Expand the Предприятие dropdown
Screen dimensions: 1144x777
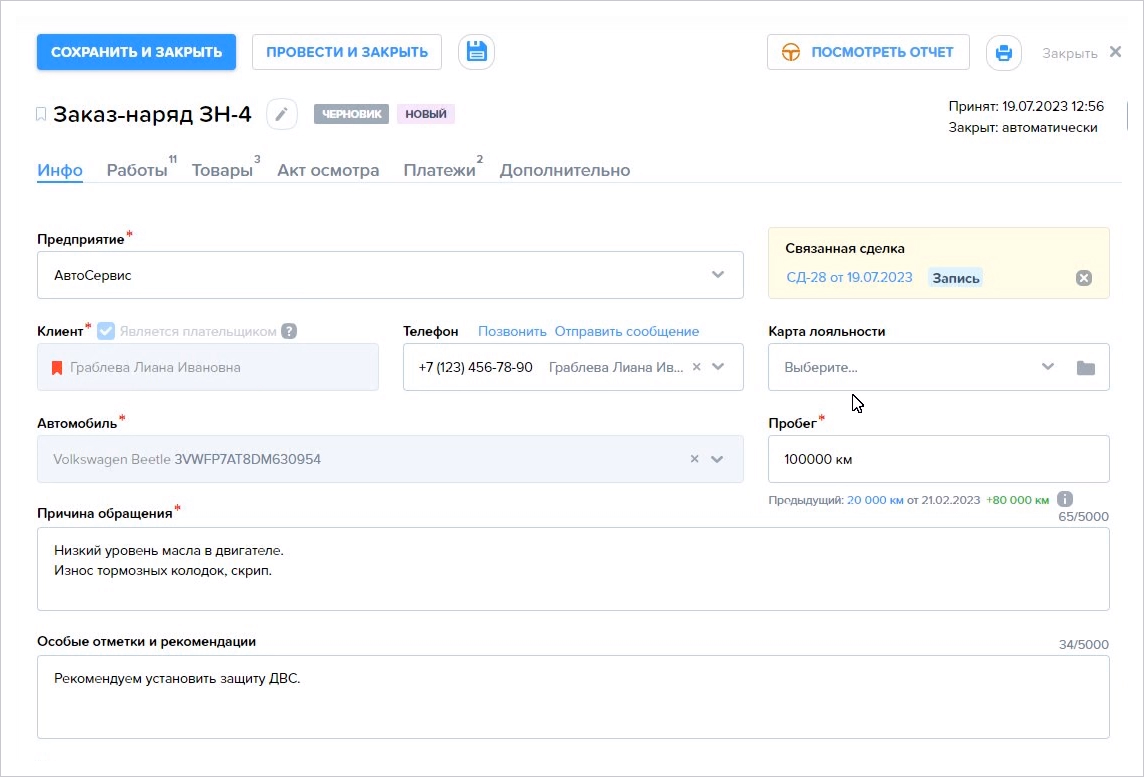(718, 275)
